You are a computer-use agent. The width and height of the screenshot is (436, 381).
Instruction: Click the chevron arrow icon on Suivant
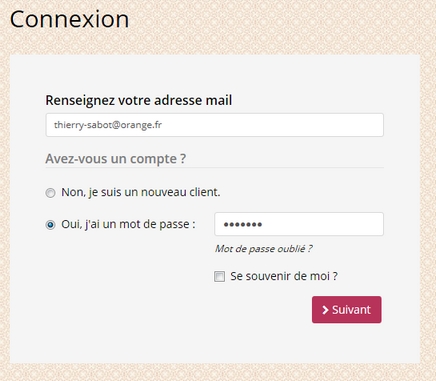tap(325, 310)
